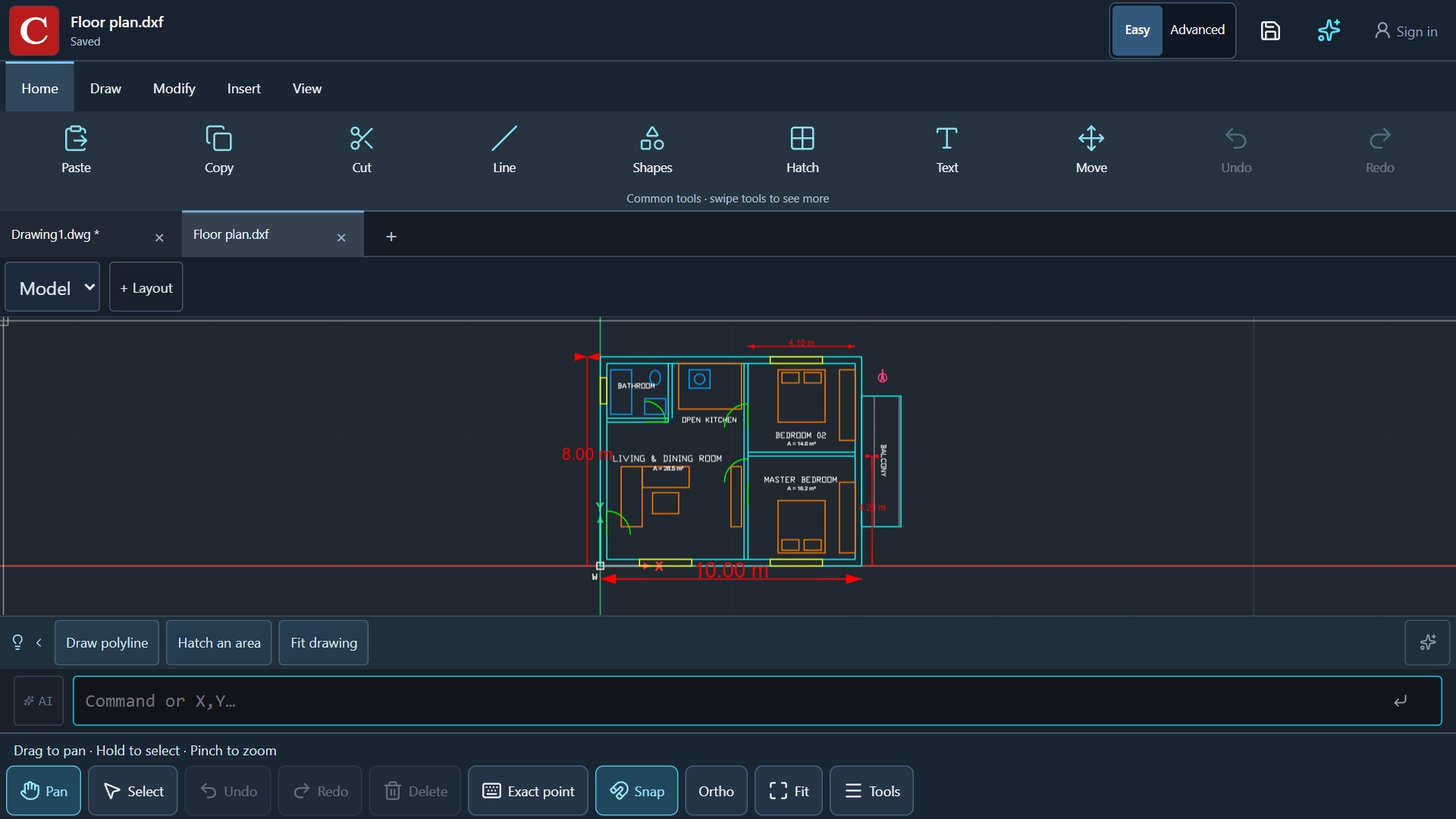Click the bottom bar Delete button
Screen dimensions: 1456x819
416,791
